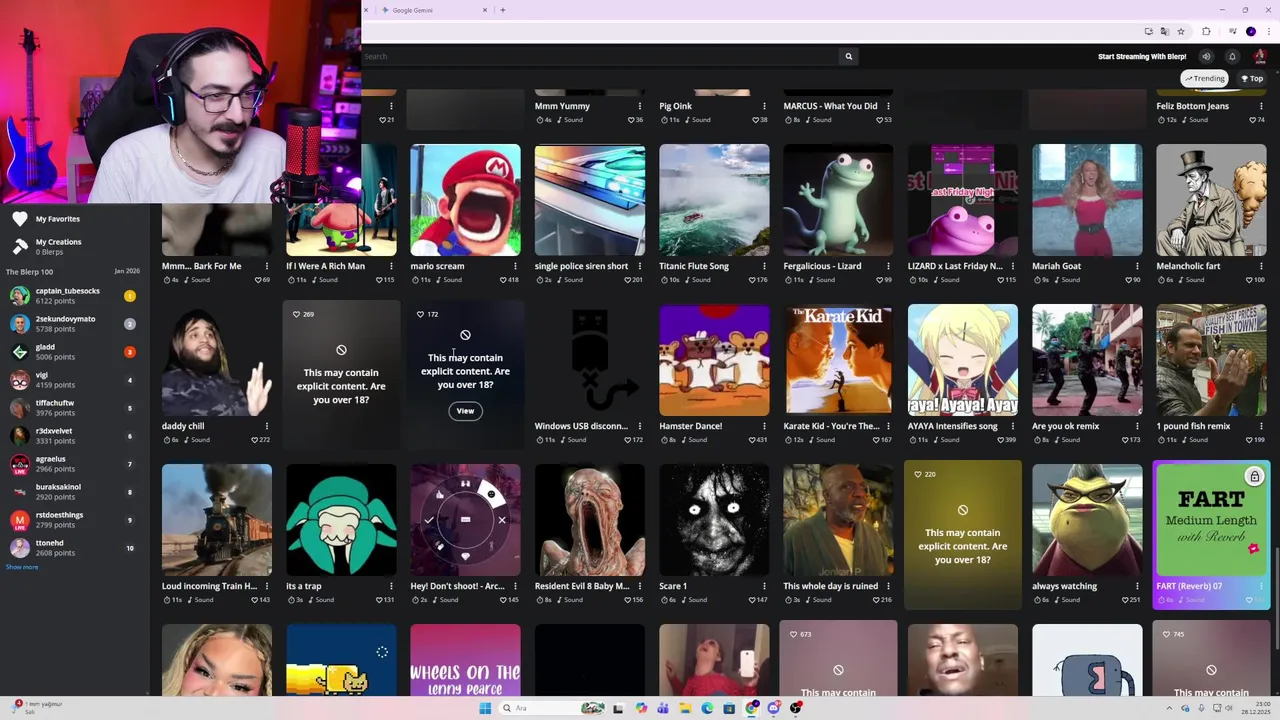The height and width of the screenshot is (720, 1280).
Task: Play the Resident Evil 8 Baby thumbnail
Action: click(x=589, y=520)
